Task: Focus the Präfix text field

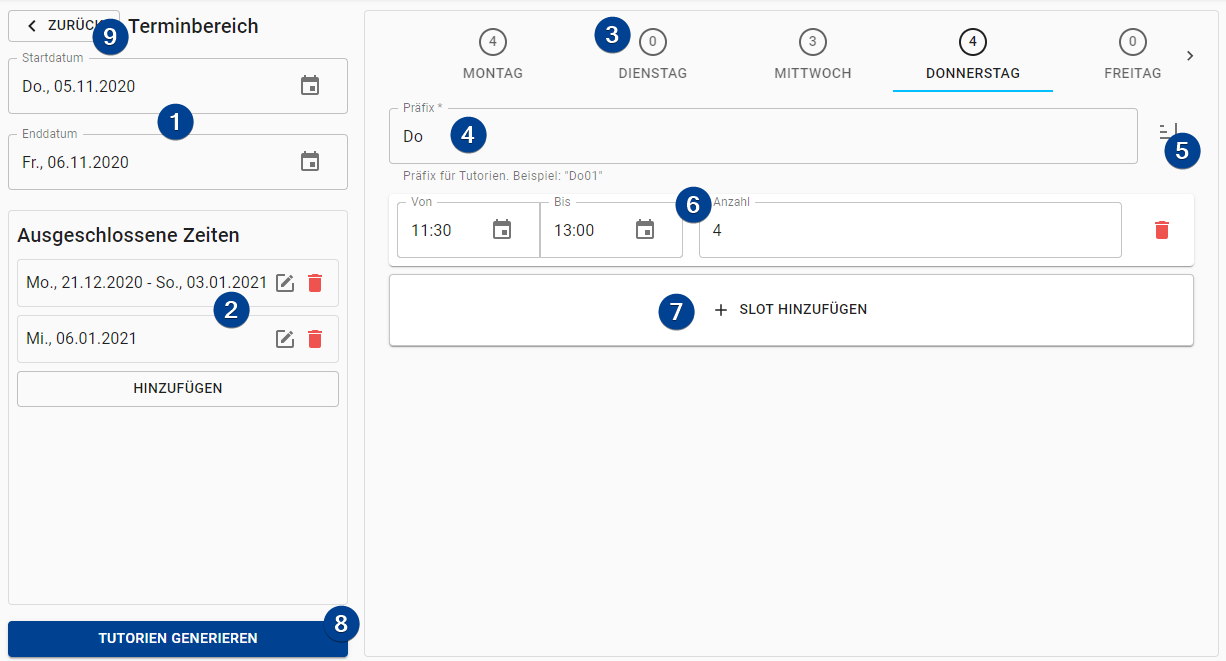Action: coord(763,136)
